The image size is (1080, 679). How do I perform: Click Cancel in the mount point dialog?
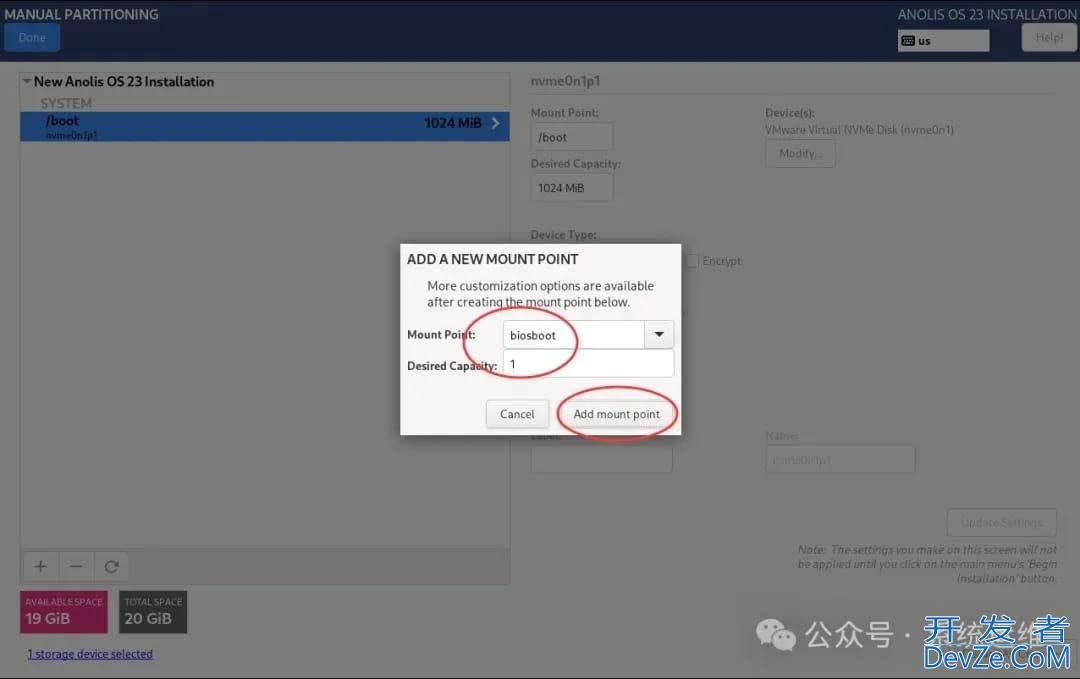(517, 414)
